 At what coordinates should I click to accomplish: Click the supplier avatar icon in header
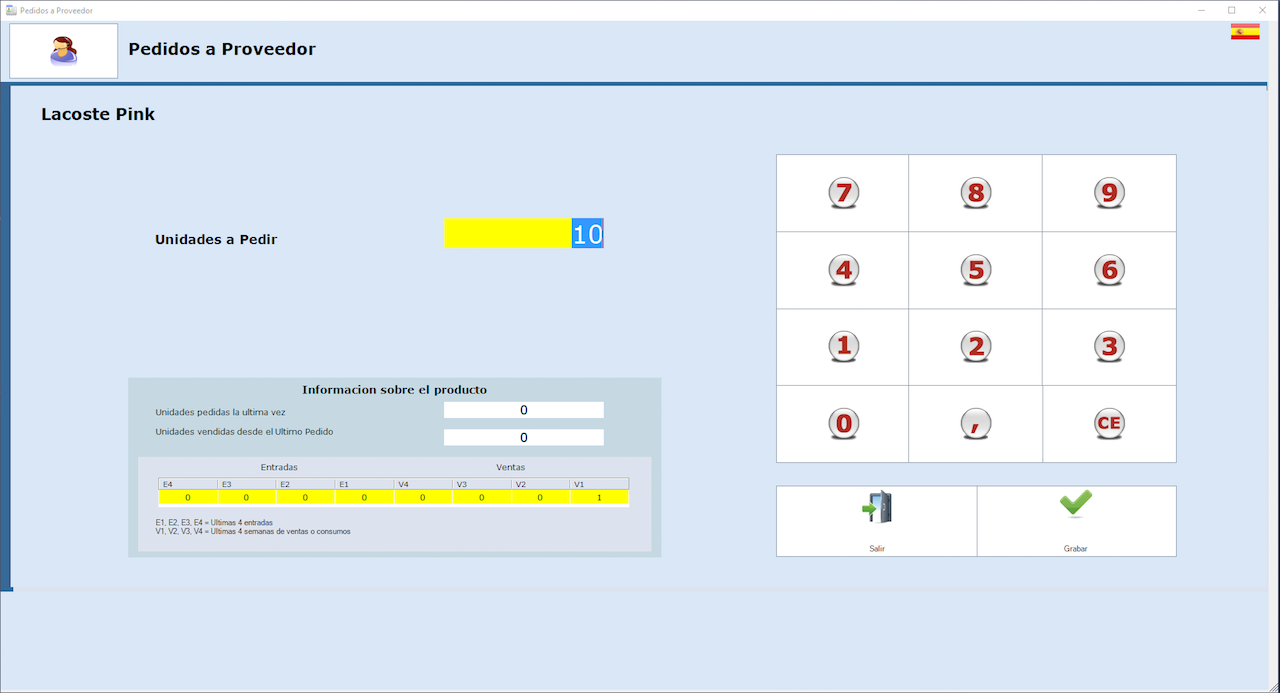point(64,51)
